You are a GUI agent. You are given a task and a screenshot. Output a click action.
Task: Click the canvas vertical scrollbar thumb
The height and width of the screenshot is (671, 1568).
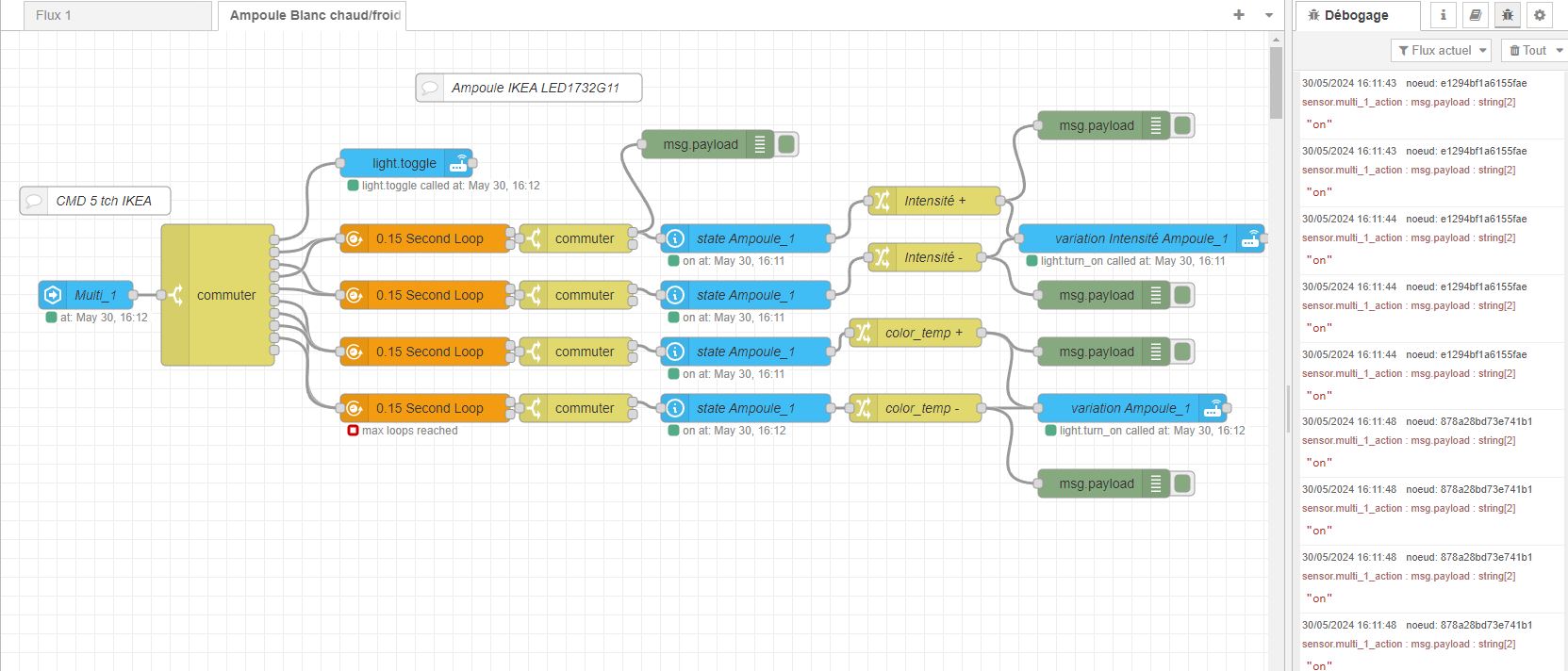(1276, 83)
